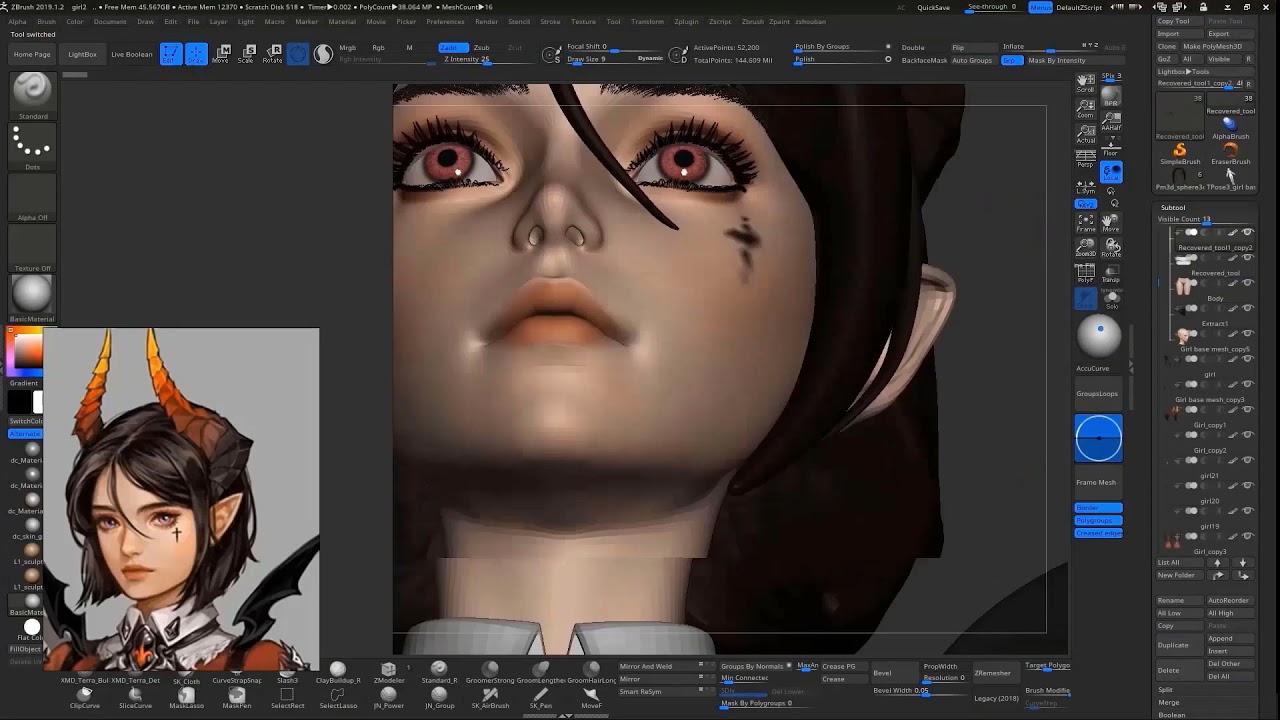Open the Zplugin menu
Viewport: 1280px width, 720px height.
coord(687,21)
